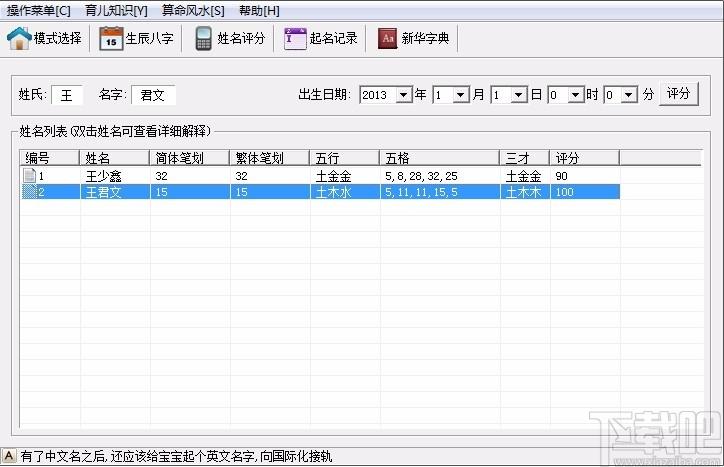Click the 姓氏 input field
Image resolution: width=724 pixels, height=467 pixels.
click(67, 95)
